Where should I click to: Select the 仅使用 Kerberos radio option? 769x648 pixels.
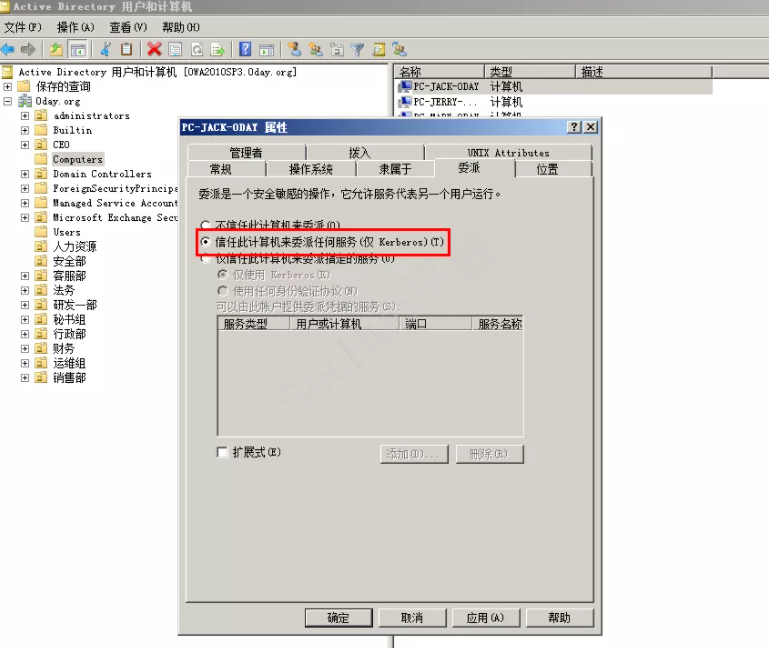[x=223, y=275]
